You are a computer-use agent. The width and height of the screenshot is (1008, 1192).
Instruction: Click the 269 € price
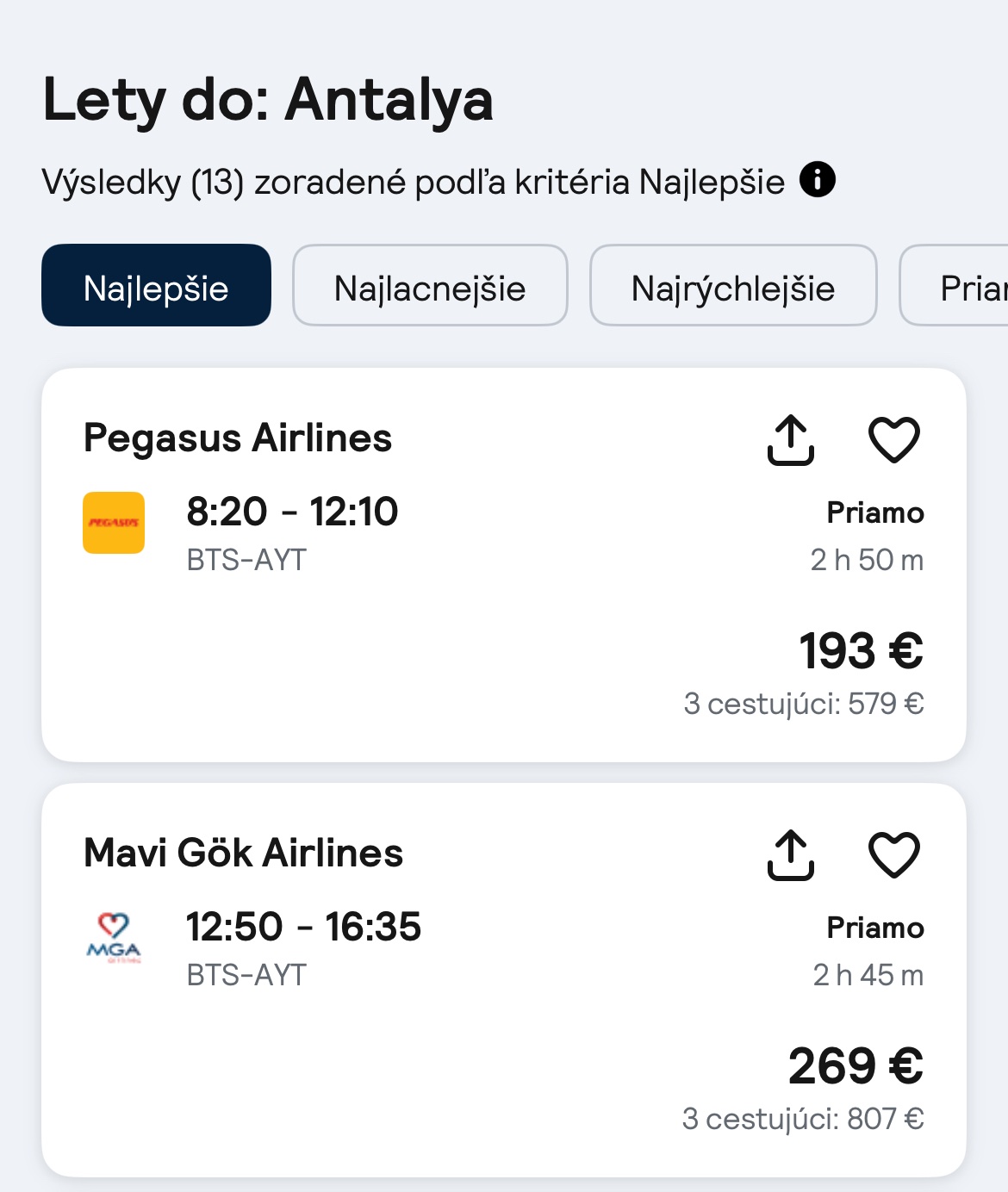[856, 1065]
